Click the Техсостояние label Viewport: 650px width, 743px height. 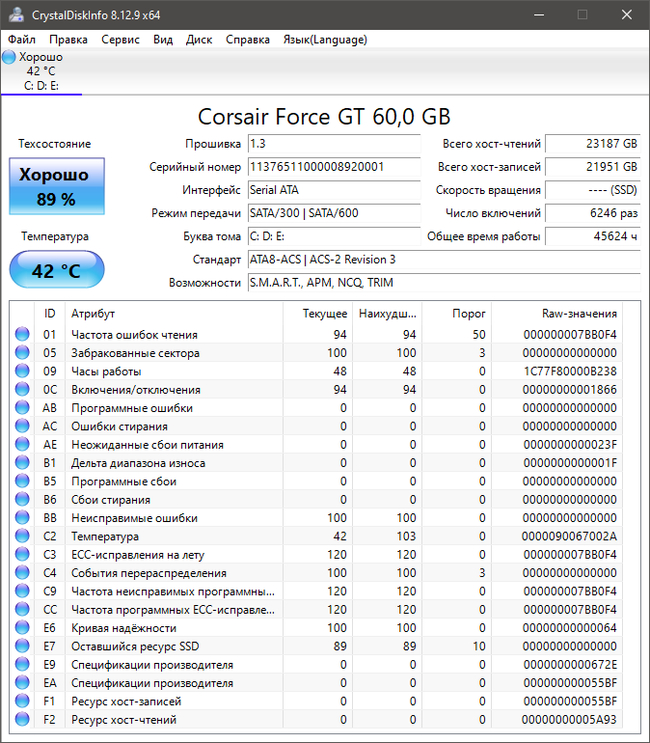[x=54, y=144]
